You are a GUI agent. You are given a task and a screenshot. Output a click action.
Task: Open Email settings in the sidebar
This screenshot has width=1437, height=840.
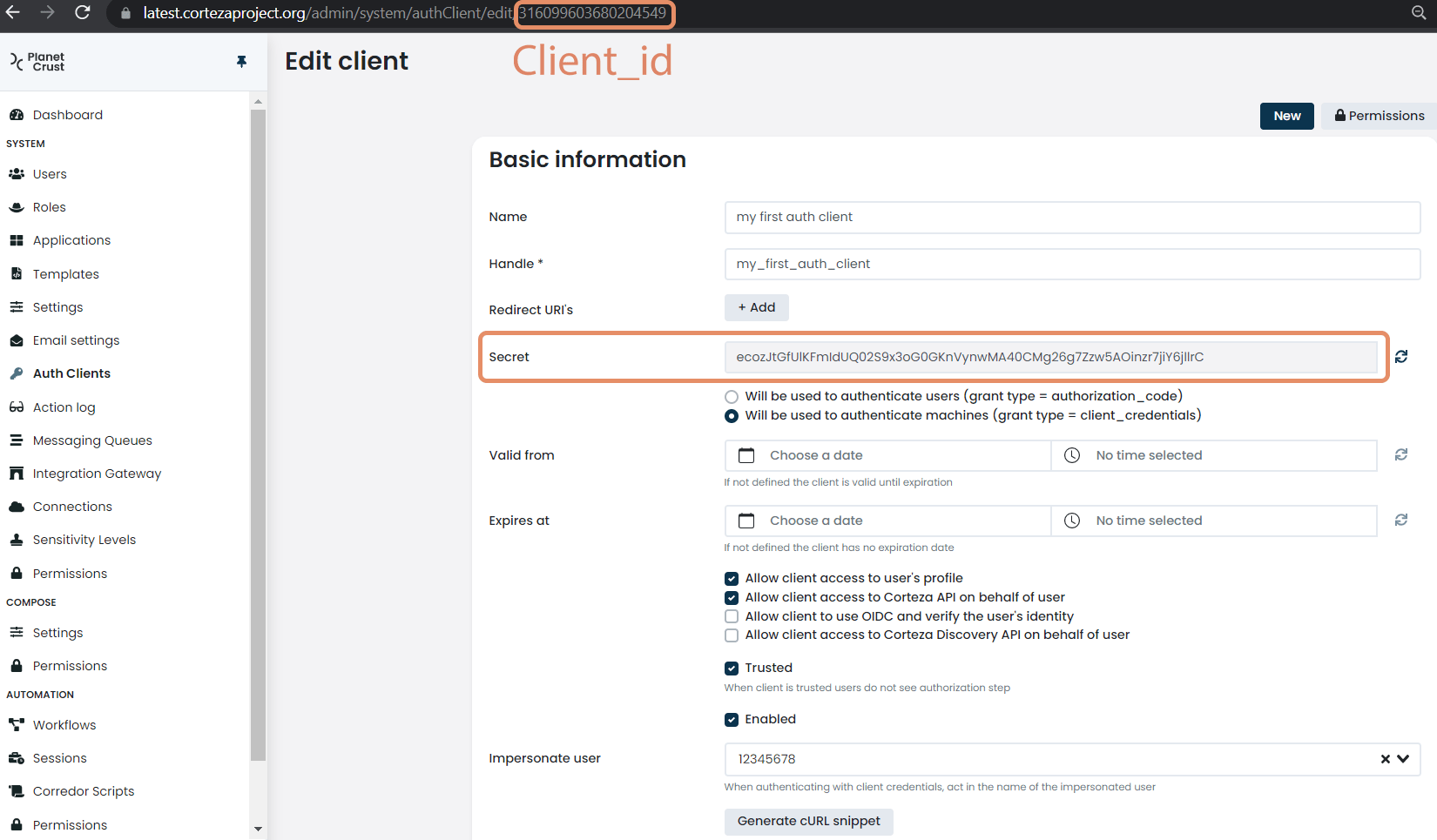coord(77,340)
